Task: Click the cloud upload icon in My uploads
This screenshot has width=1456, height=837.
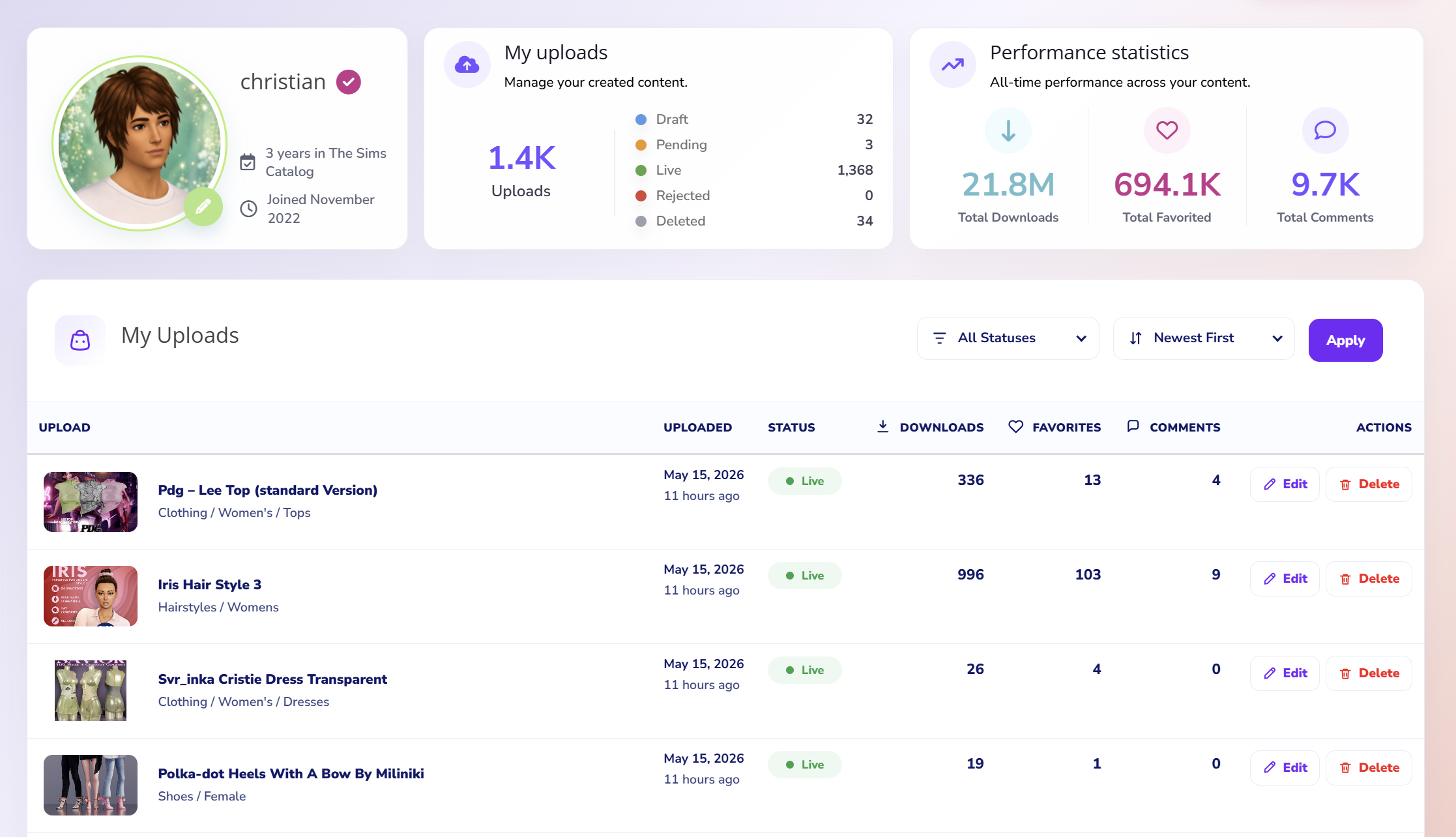Action: pos(467,65)
